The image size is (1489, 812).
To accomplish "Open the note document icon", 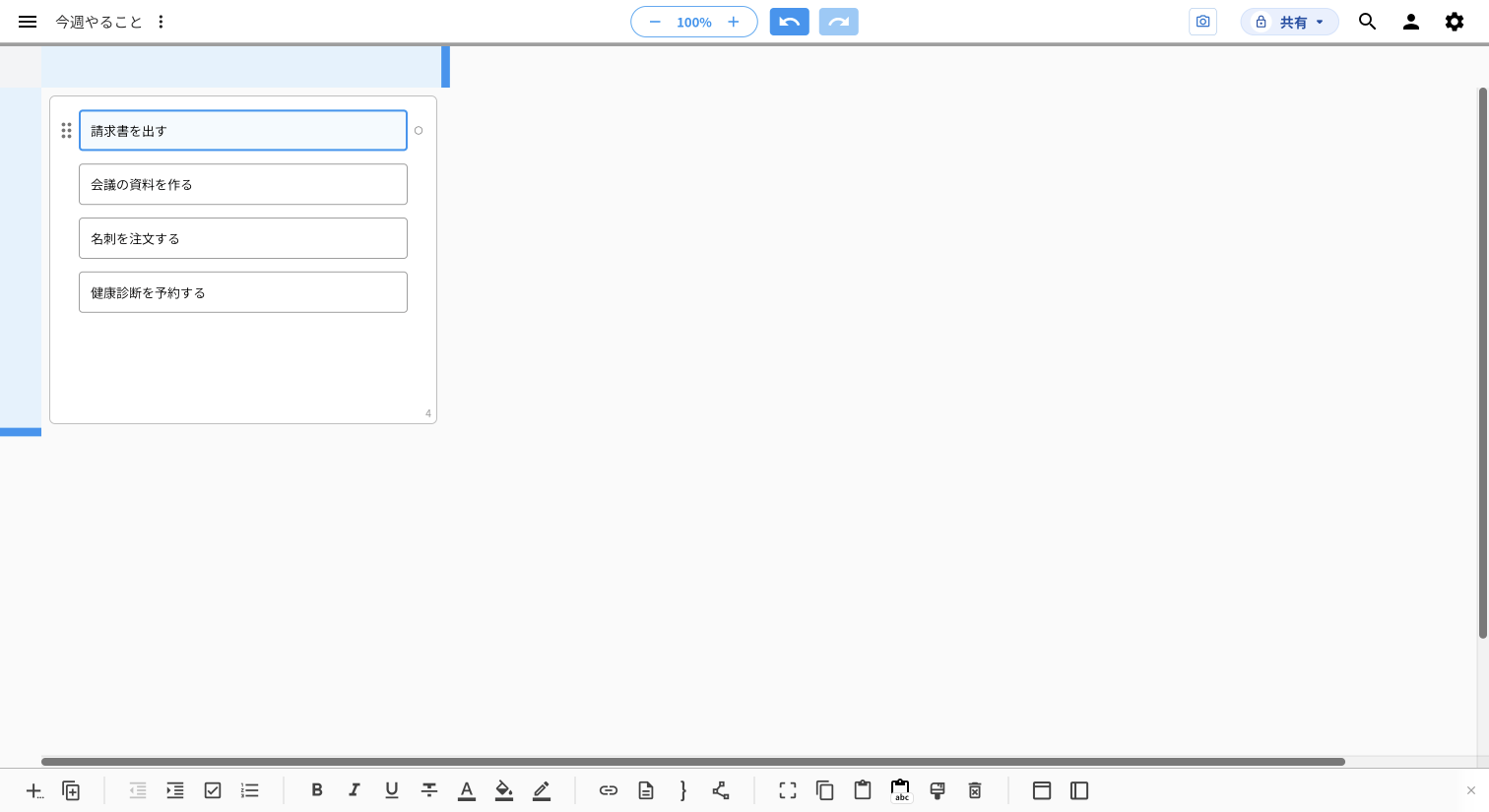I will click(x=646, y=790).
